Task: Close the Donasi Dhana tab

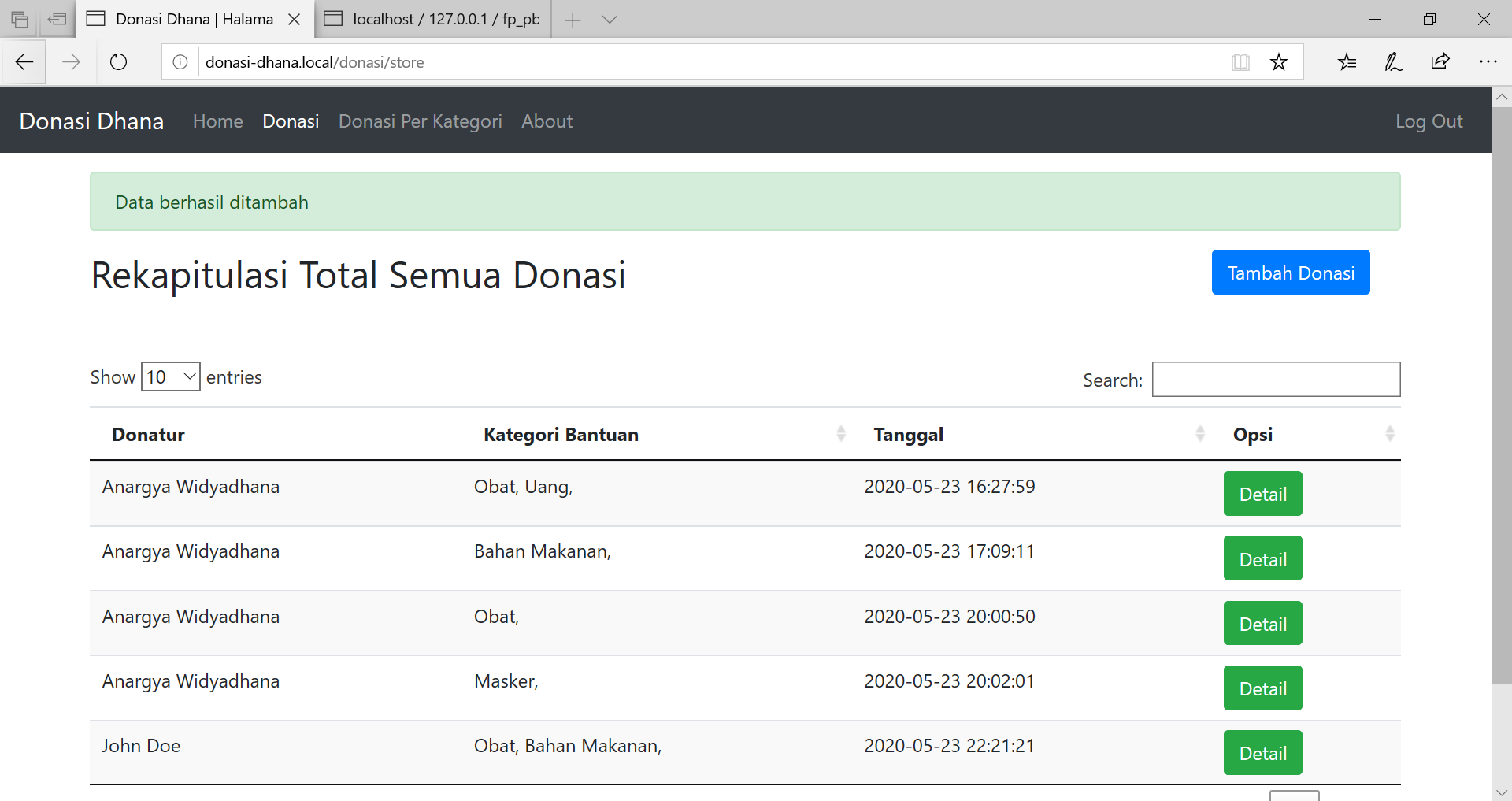Action: [x=295, y=20]
